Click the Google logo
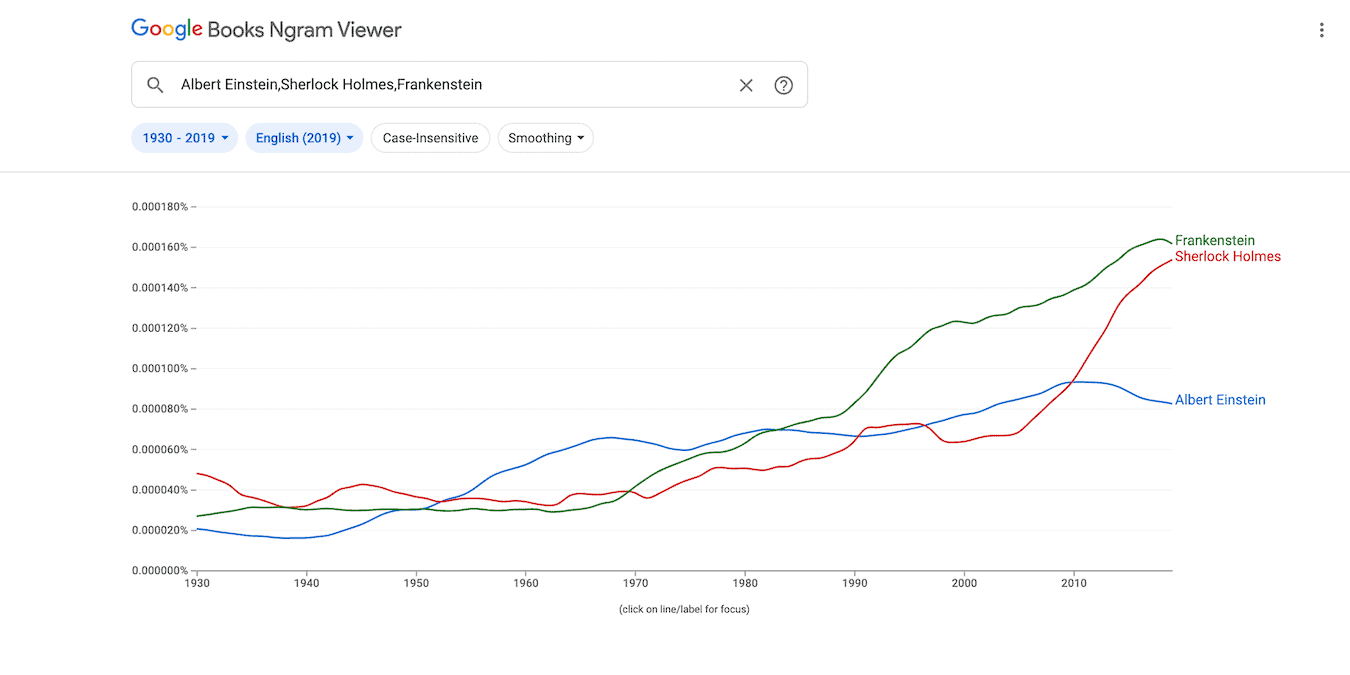The image size is (1350, 675). point(166,28)
